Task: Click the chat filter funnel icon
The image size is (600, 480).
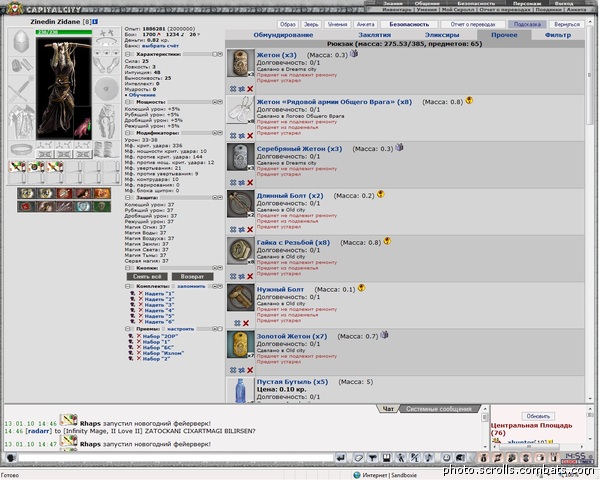Action: tap(372, 458)
